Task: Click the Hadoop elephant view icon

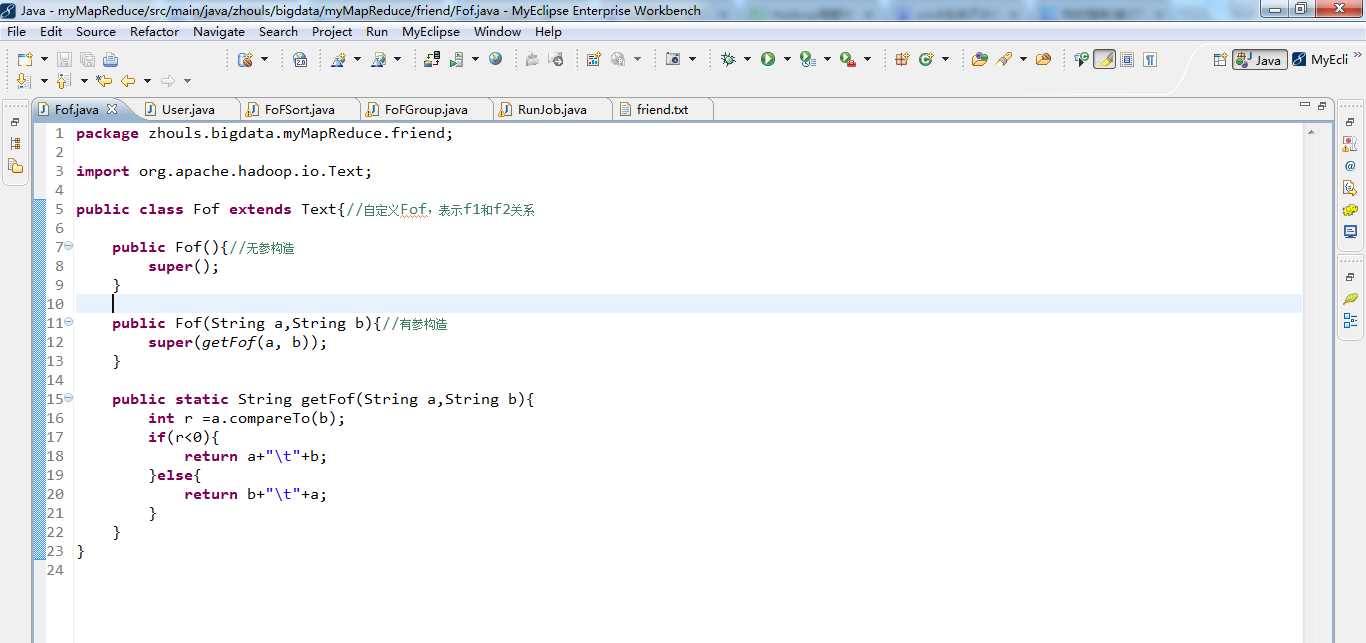Action: point(1350,210)
